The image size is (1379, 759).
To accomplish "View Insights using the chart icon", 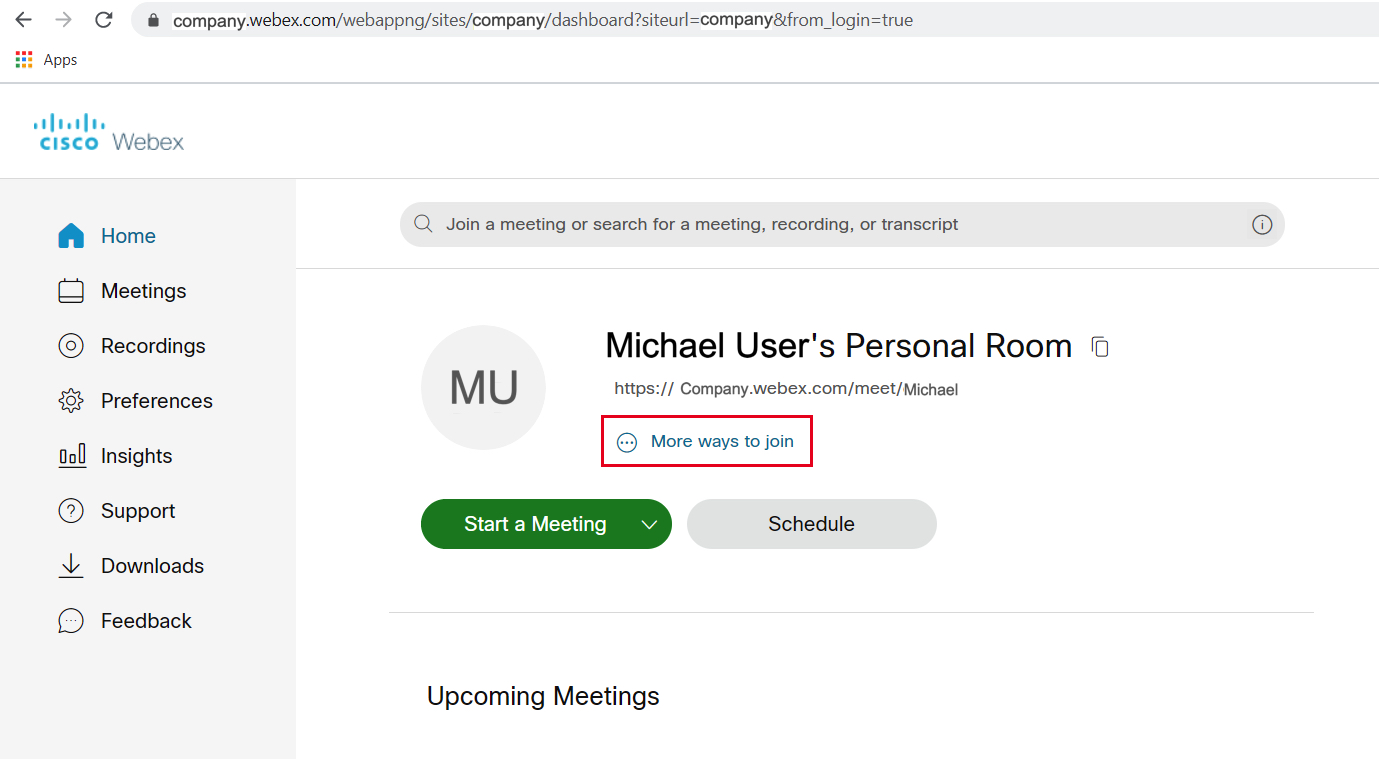I will point(71,455).
